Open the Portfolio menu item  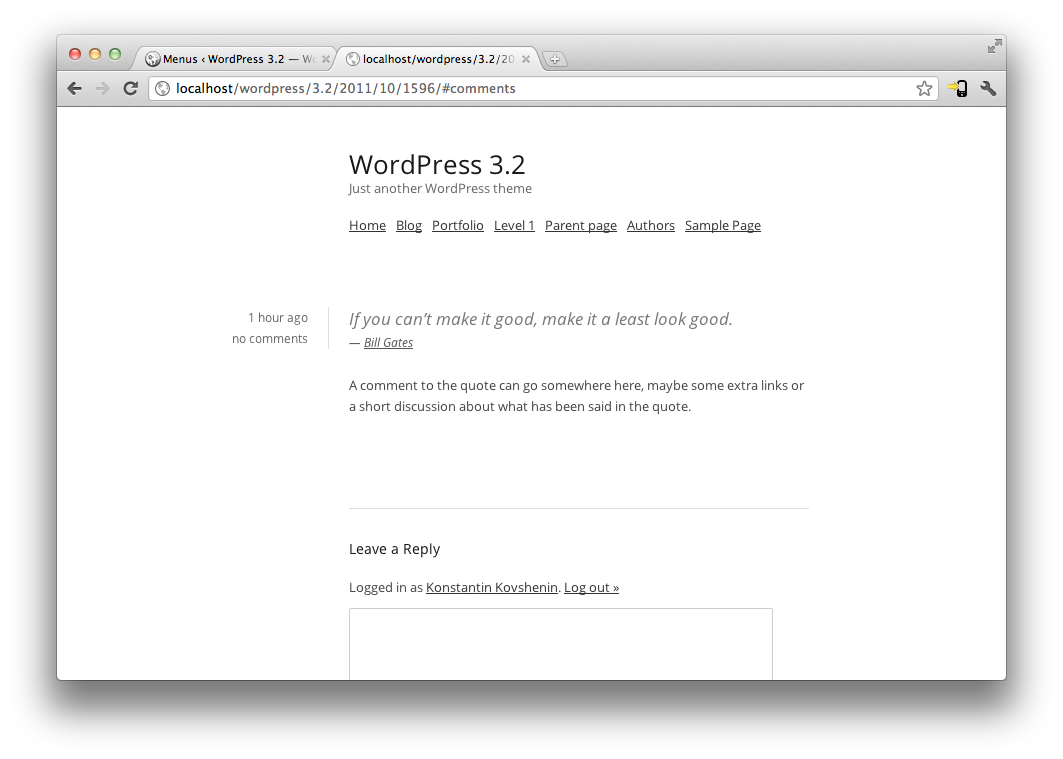[x=458, y=226]
